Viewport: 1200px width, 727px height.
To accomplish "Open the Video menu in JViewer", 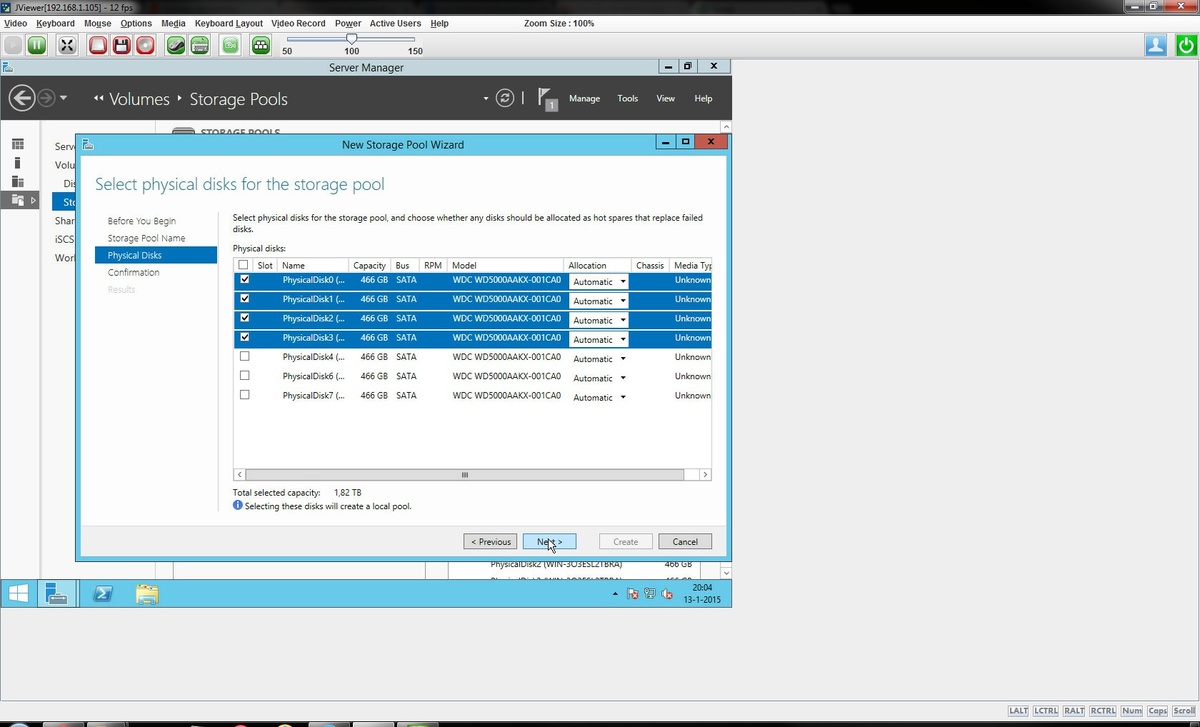I will (15, 23).
